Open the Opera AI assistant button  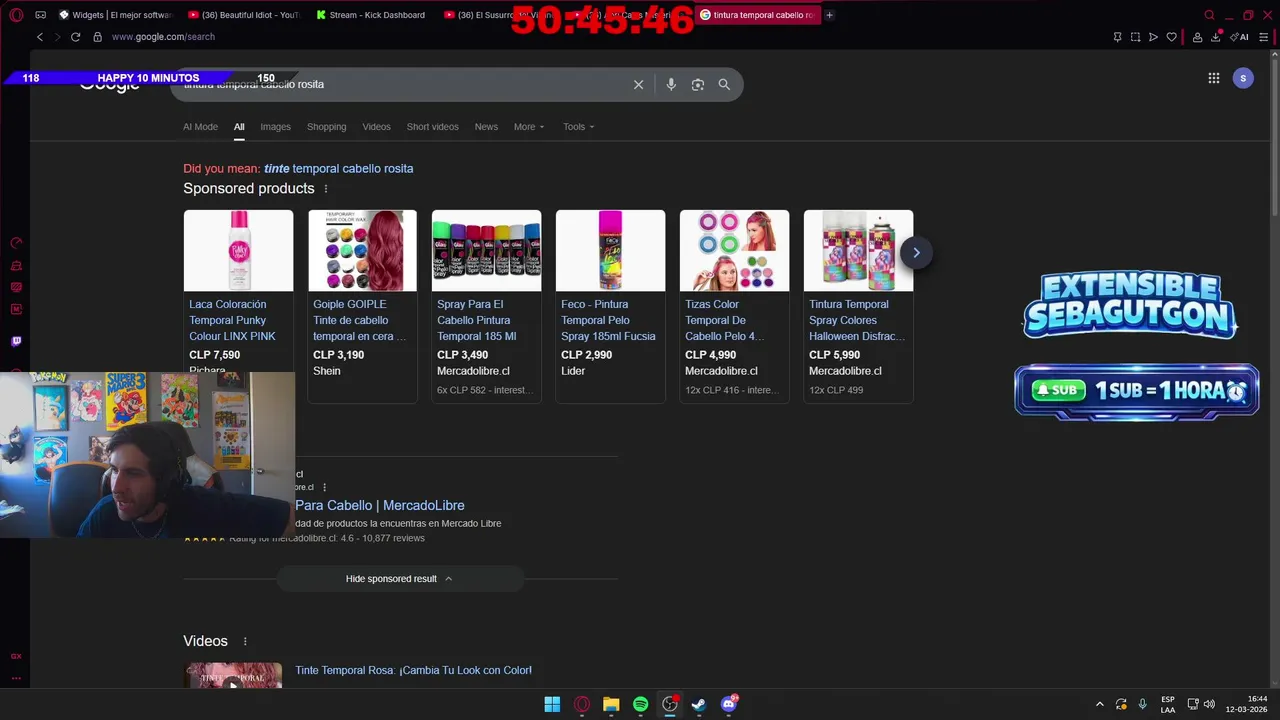tap(1239, 37)
